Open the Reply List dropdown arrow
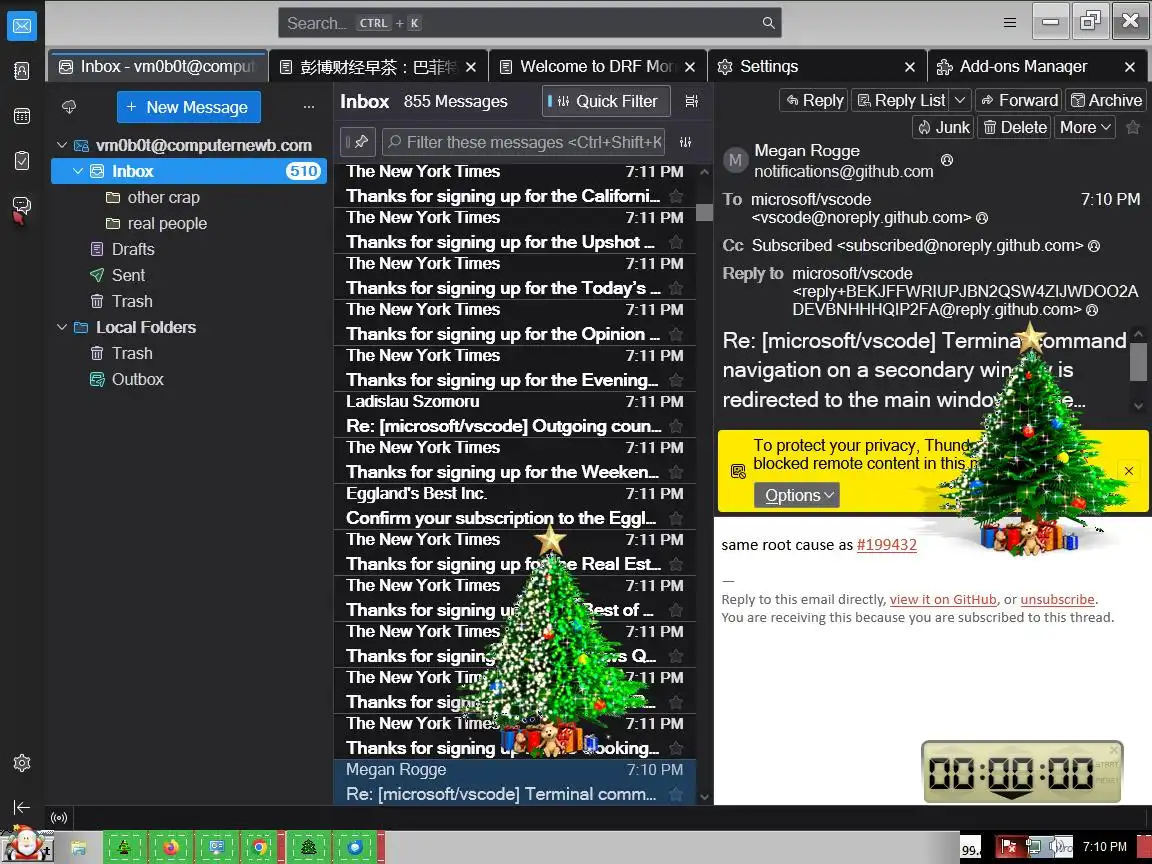1152x864 pixels. pyautogui.click(x=960, y=100)
